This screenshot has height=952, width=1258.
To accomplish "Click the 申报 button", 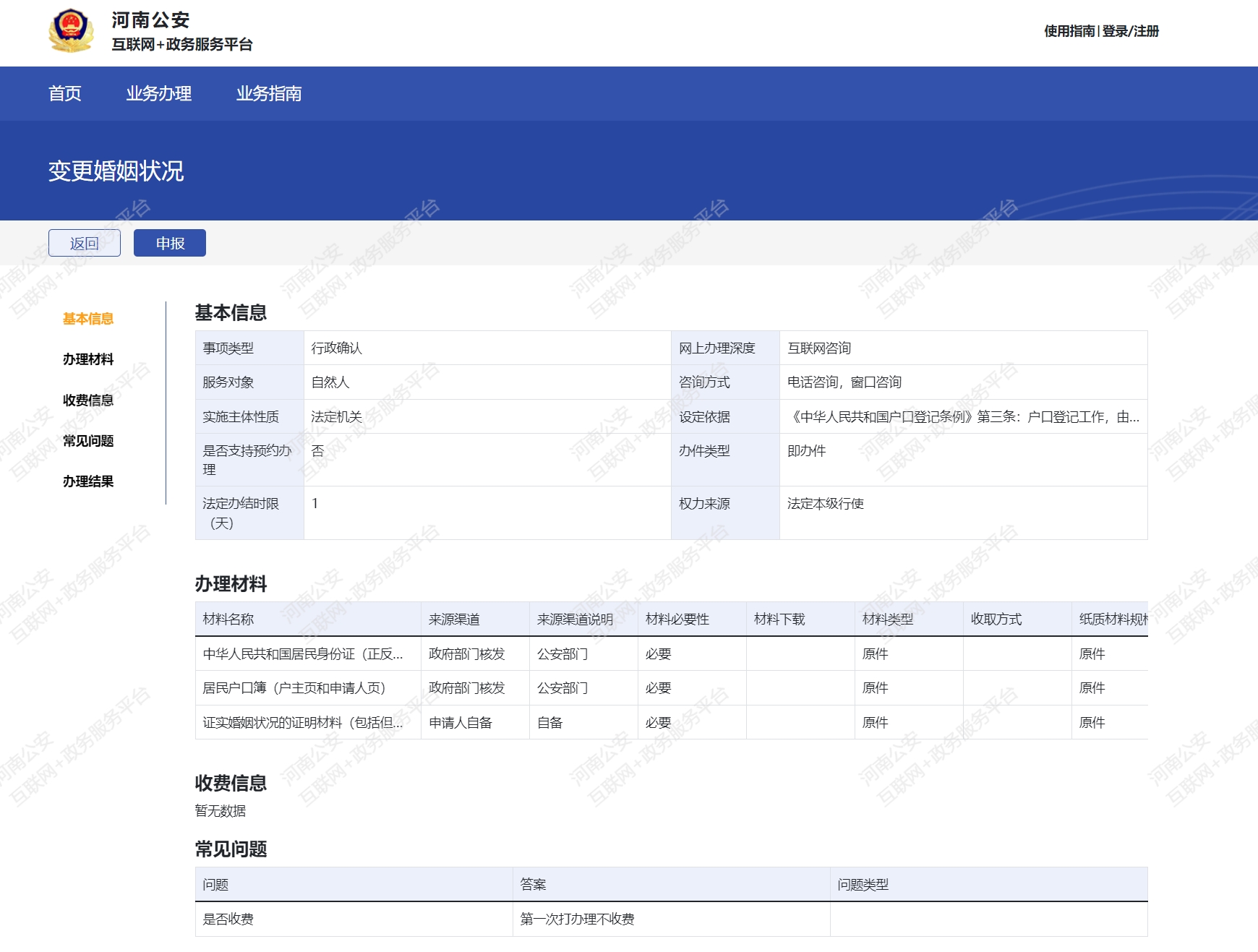I will 170,244.
